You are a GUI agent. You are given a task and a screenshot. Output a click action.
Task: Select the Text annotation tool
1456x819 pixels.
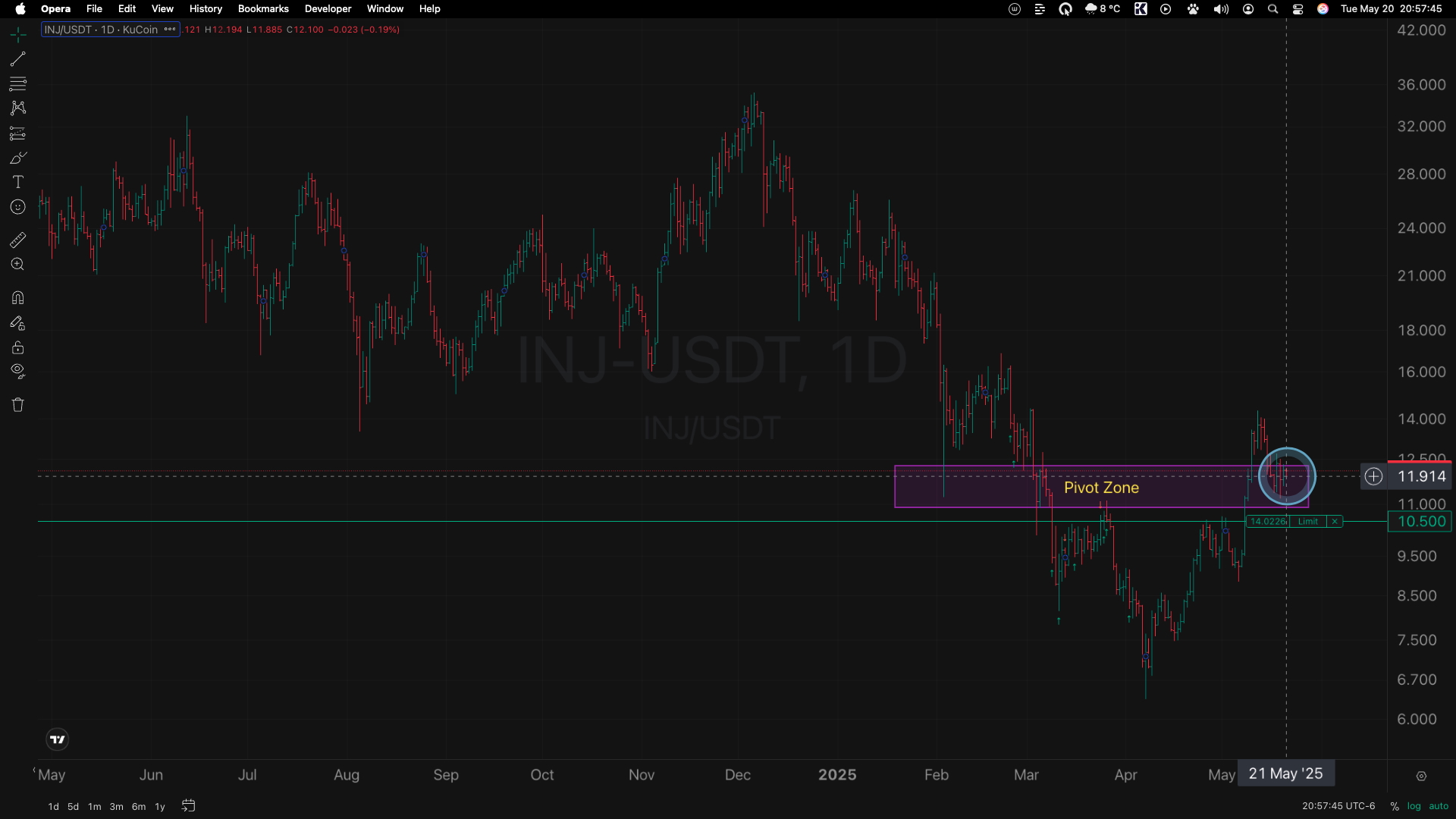[17, 182]
